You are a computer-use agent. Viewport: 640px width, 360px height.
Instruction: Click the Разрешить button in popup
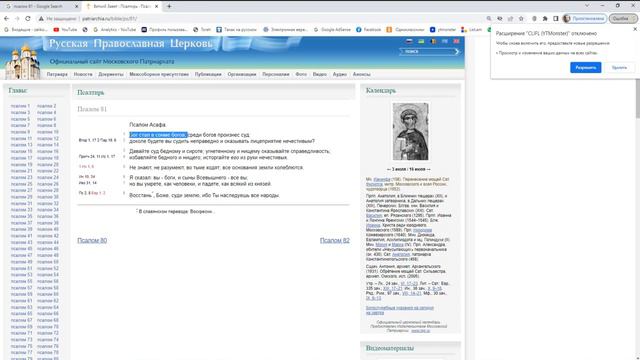tap(586, 67)
